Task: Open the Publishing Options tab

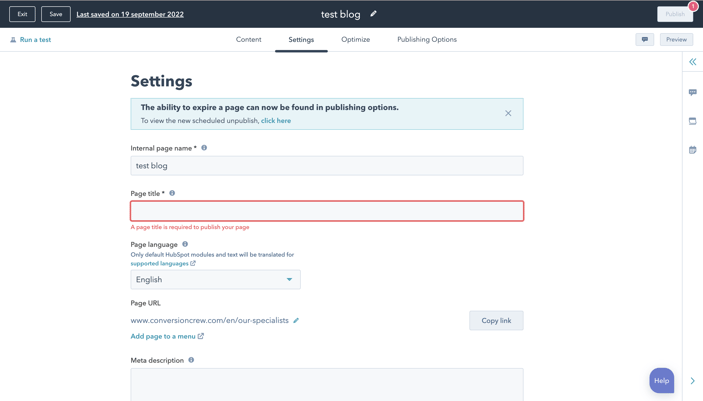Action: [427, 39]
